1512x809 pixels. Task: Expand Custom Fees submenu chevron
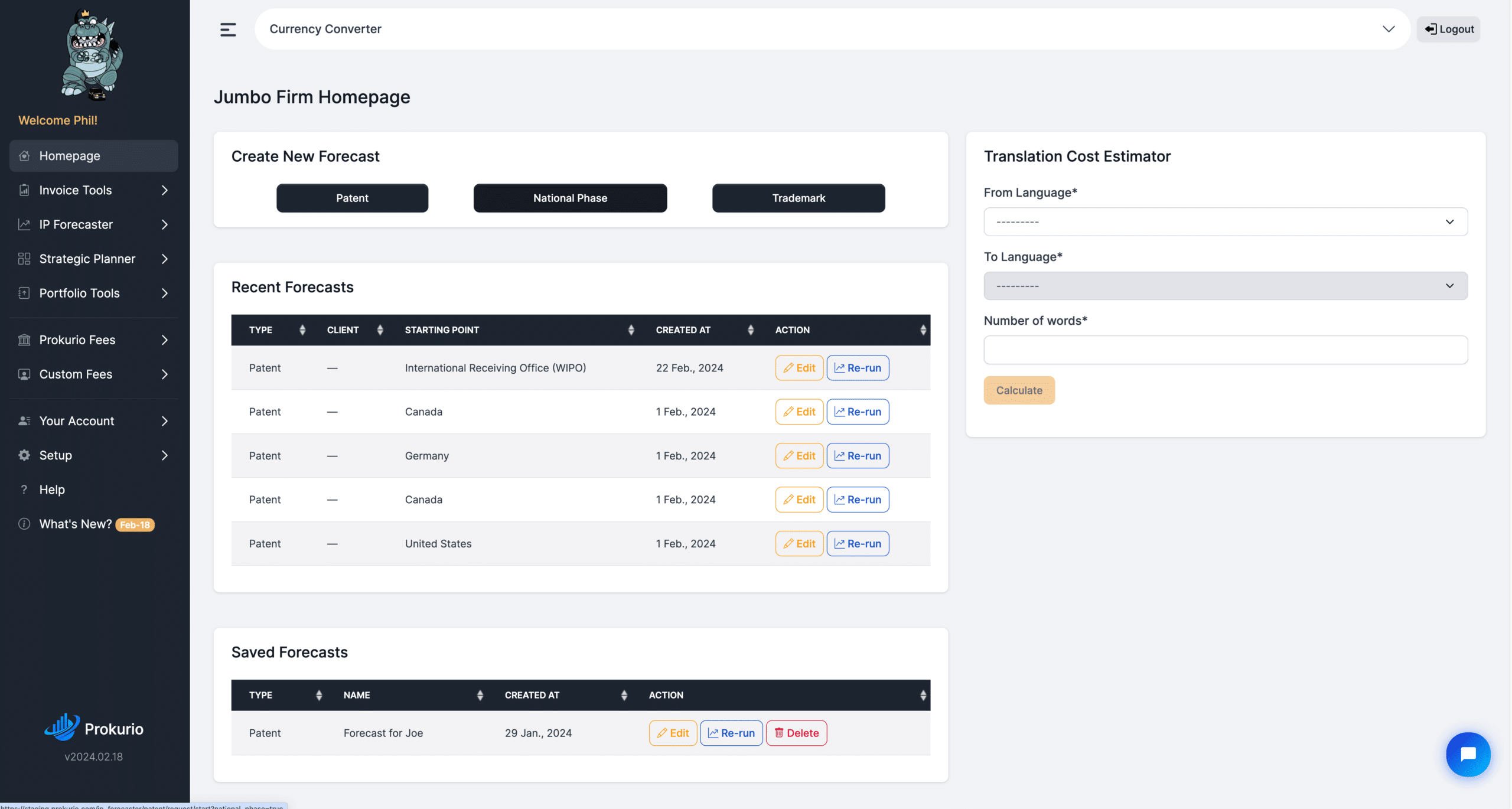point(165,374)
